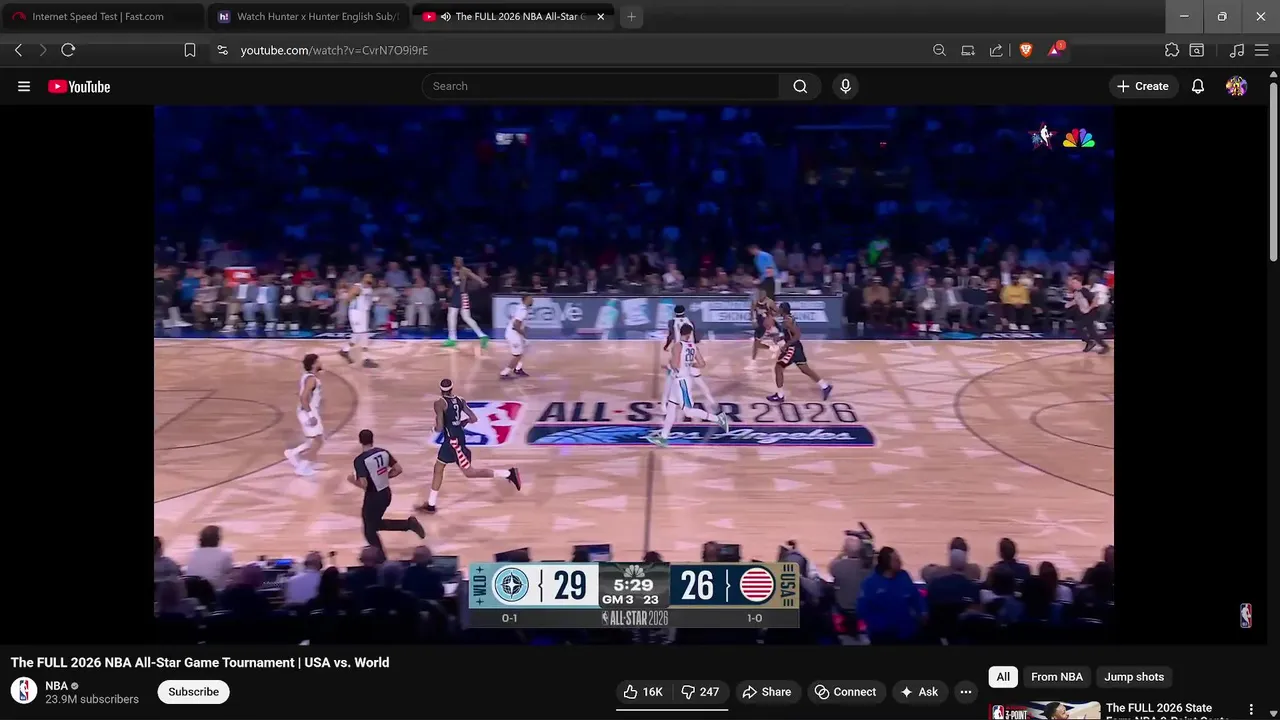
Task: Open Brave main menu
Action: [1262, 50]
